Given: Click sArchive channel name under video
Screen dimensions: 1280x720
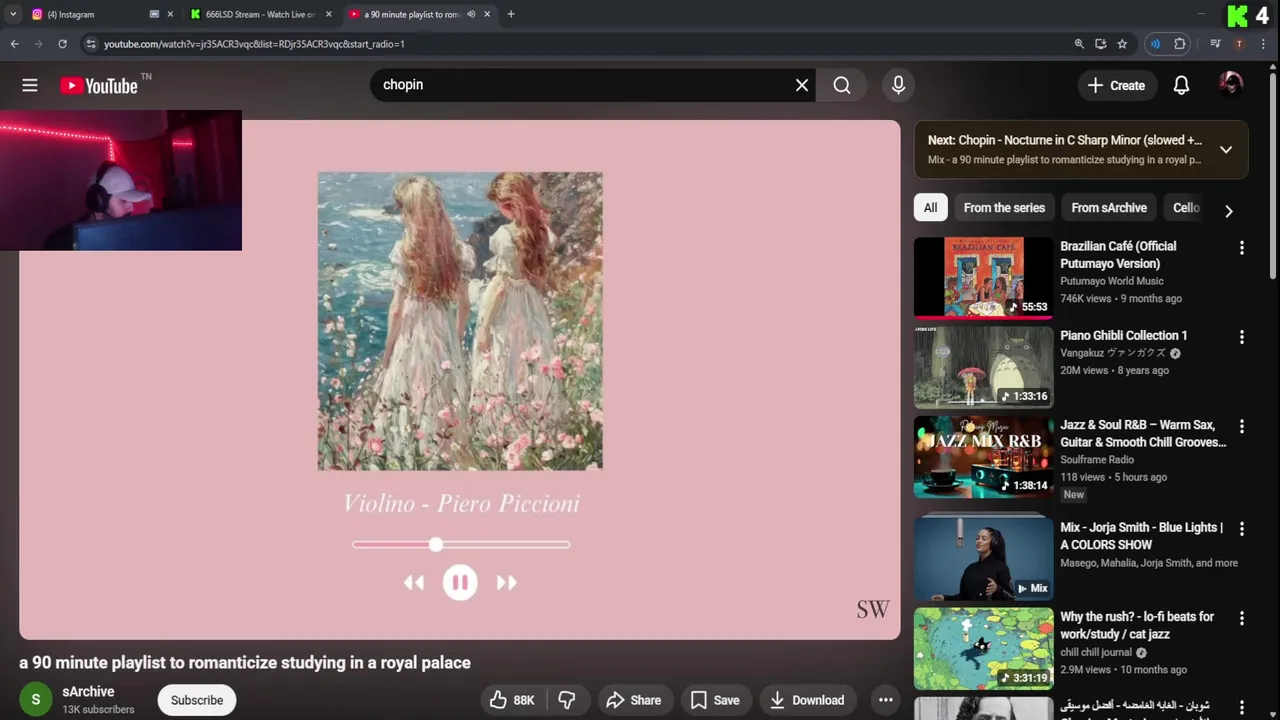Looking at the screenshot, I should (x=88, y=692).
